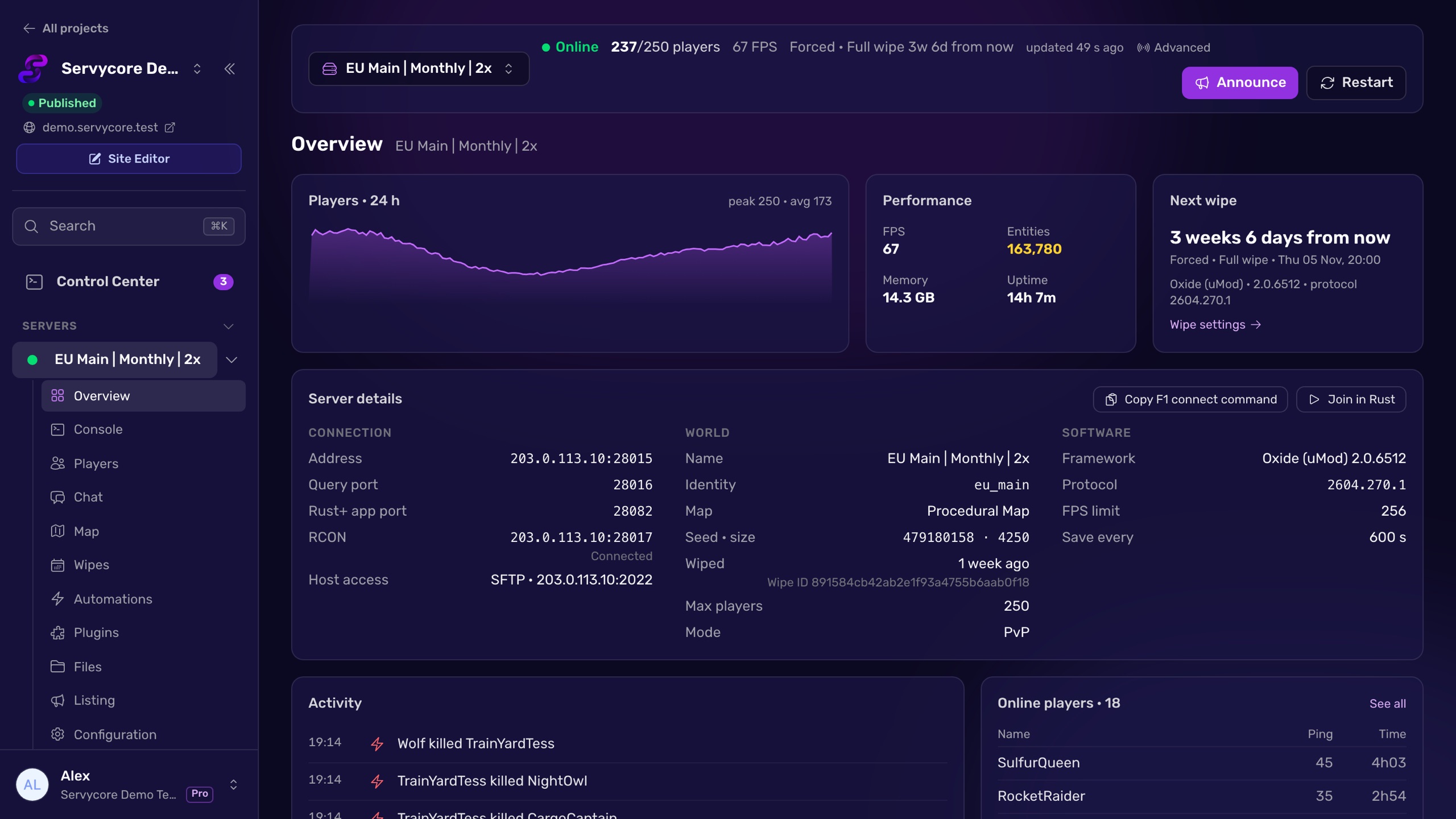Click the Plugins puzzle icon
This screenshot has width=1456, height=819.
(x=57, y=632)
